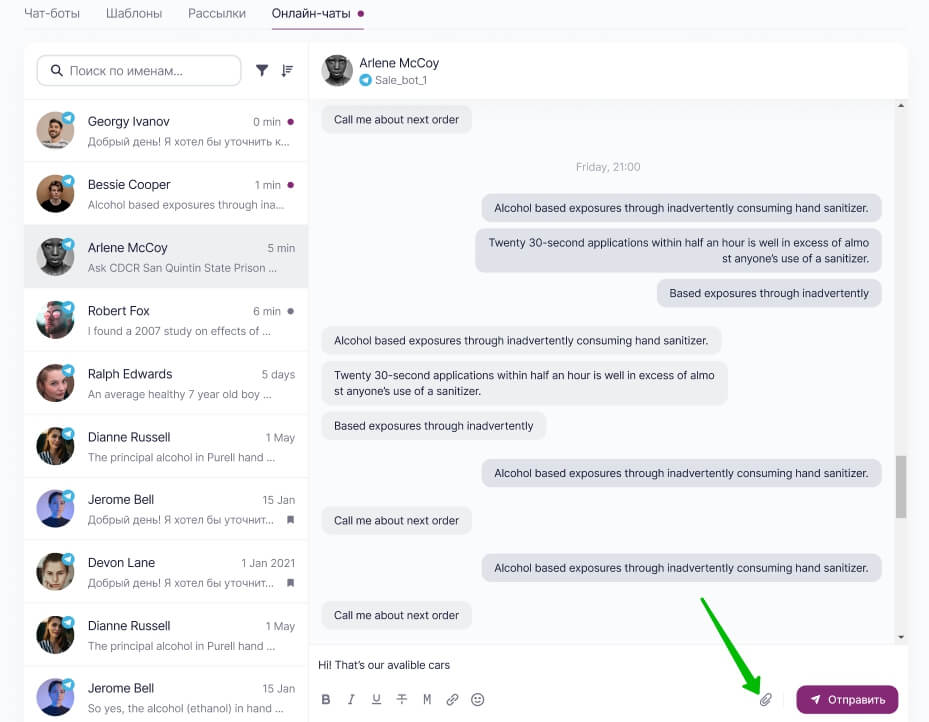The height and width of the screenshot is (722, 929).
Task: Toggle underline text formatting
Action: (x=376, y=699)
